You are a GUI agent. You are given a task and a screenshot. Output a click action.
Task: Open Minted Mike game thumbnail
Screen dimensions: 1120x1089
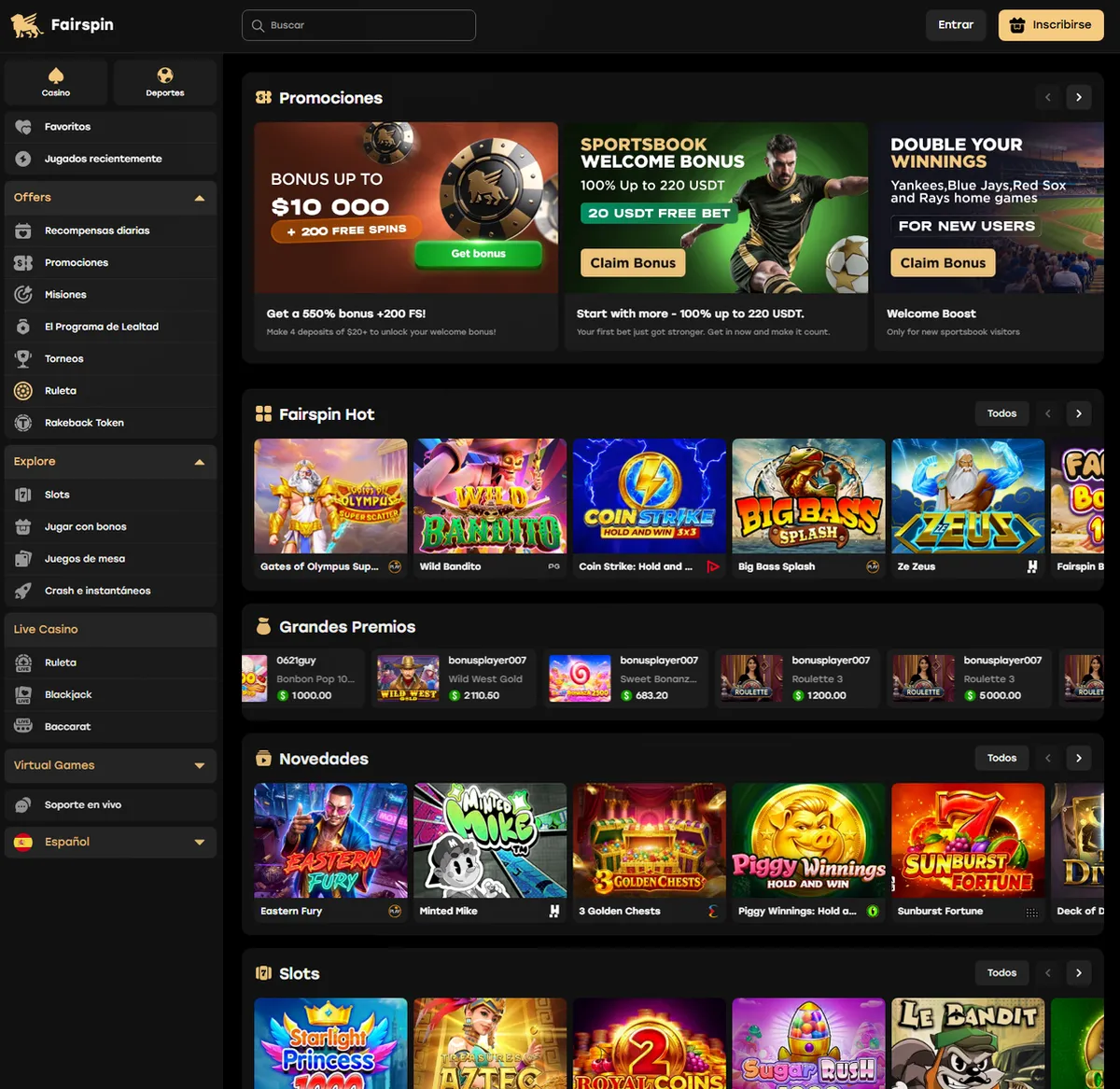tap(490, 841)
